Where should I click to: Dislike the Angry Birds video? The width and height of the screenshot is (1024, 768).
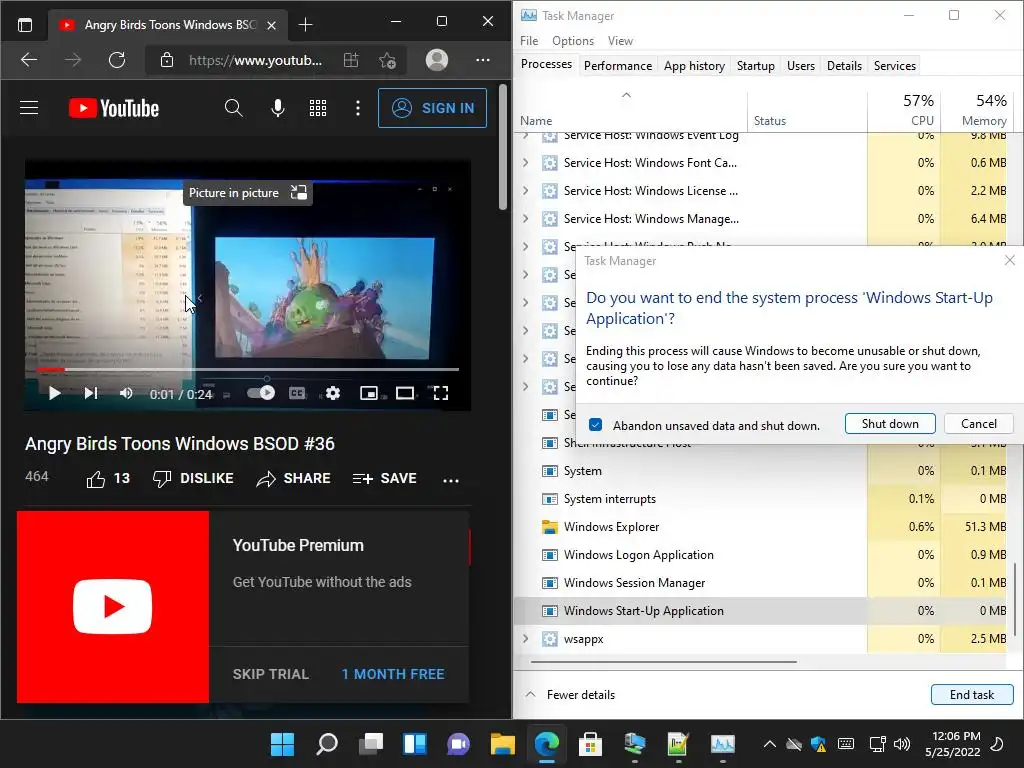click(193, 479)
